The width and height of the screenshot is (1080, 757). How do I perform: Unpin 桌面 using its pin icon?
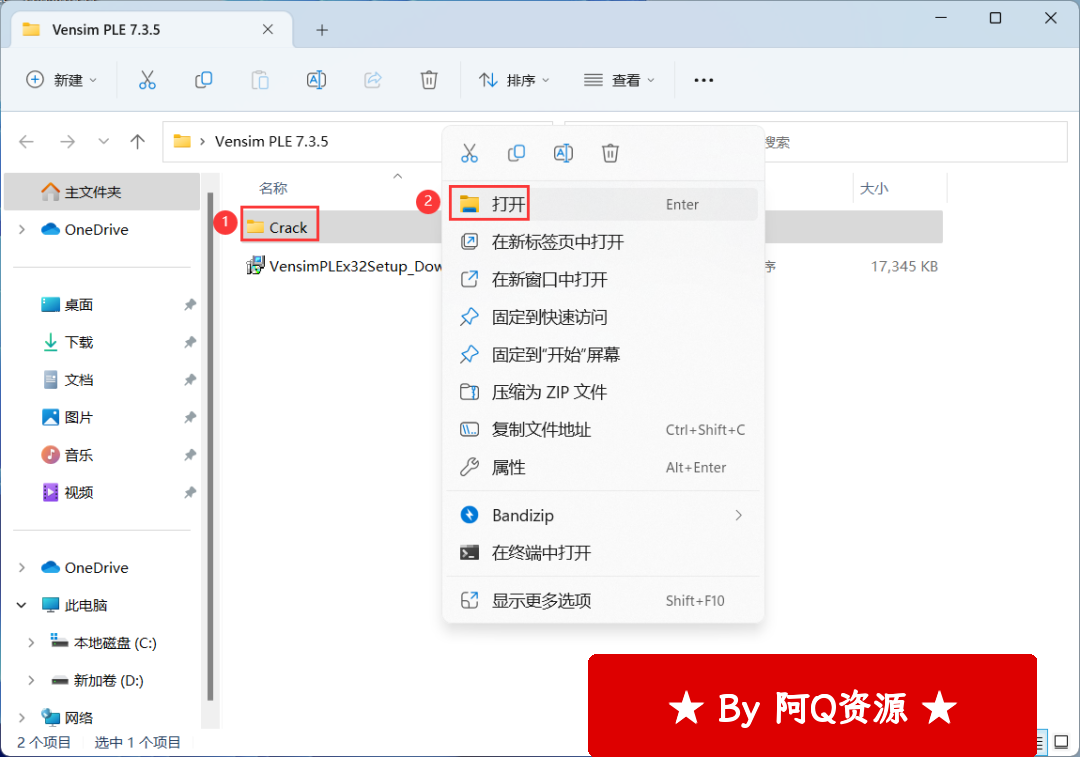pos(190,305)
